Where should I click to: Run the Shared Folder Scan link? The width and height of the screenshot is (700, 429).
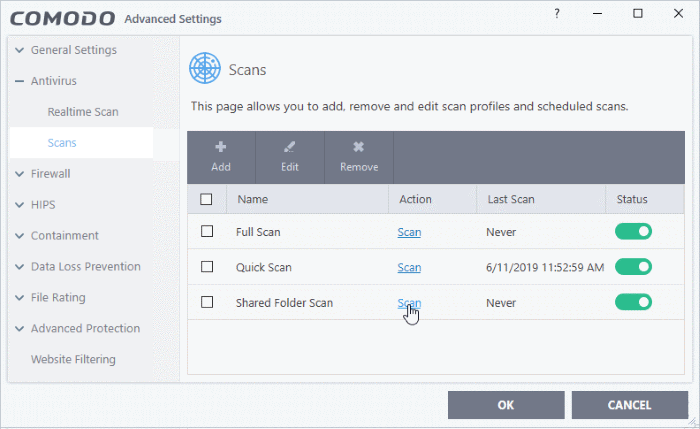(x=409, y=303)
